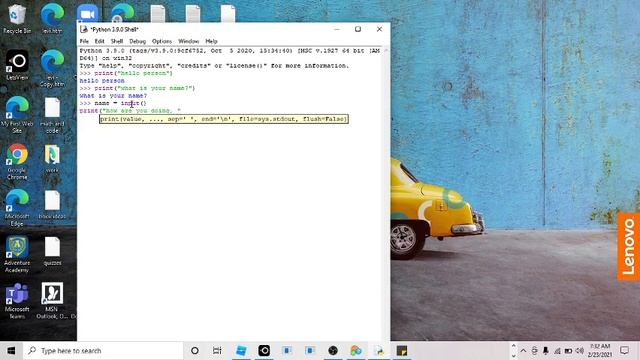640x360 pixels.
Task: Select the Adventure Academy desktop icon
Action: click(17, 254)
